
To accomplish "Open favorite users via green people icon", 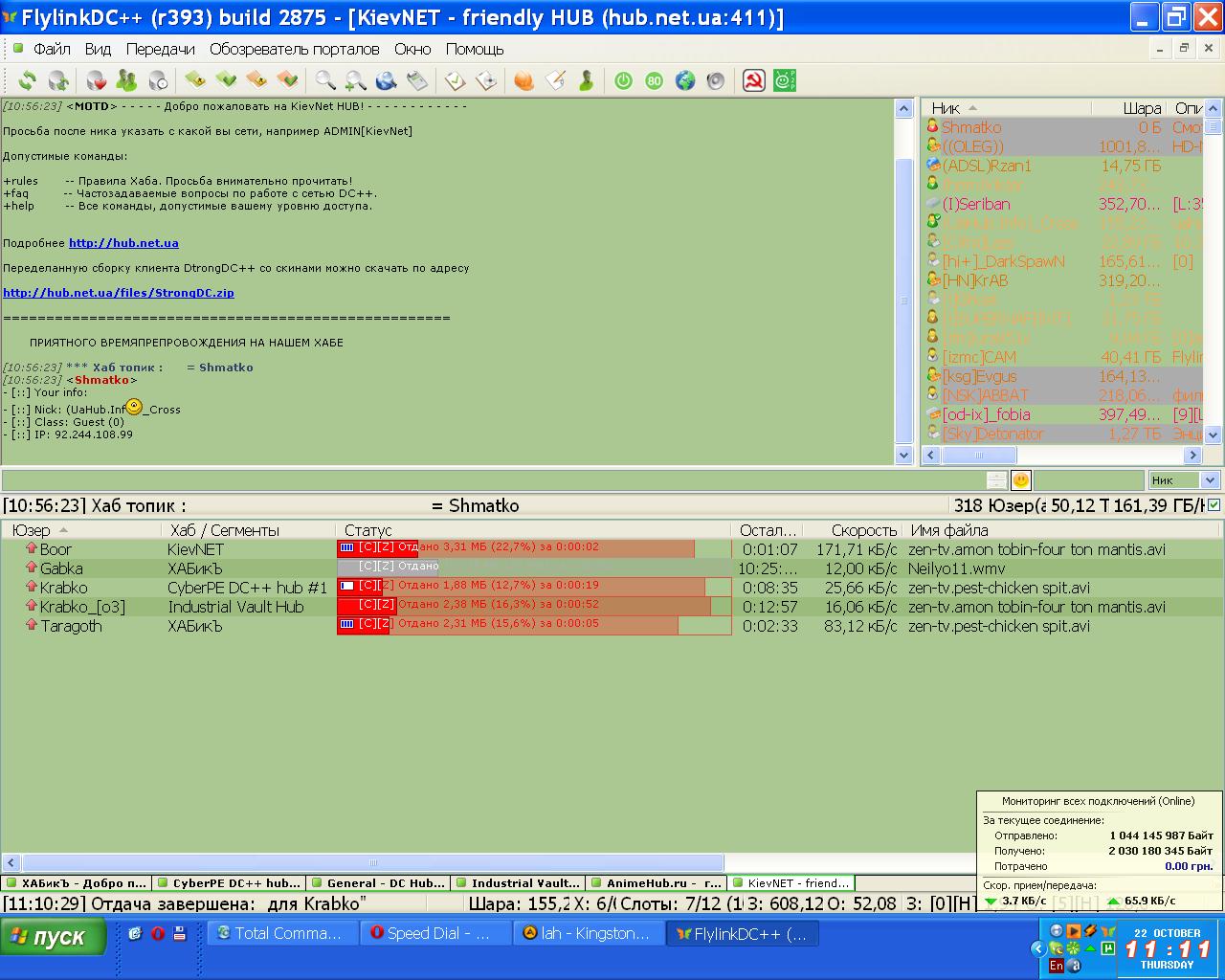I will click(126, 81).
